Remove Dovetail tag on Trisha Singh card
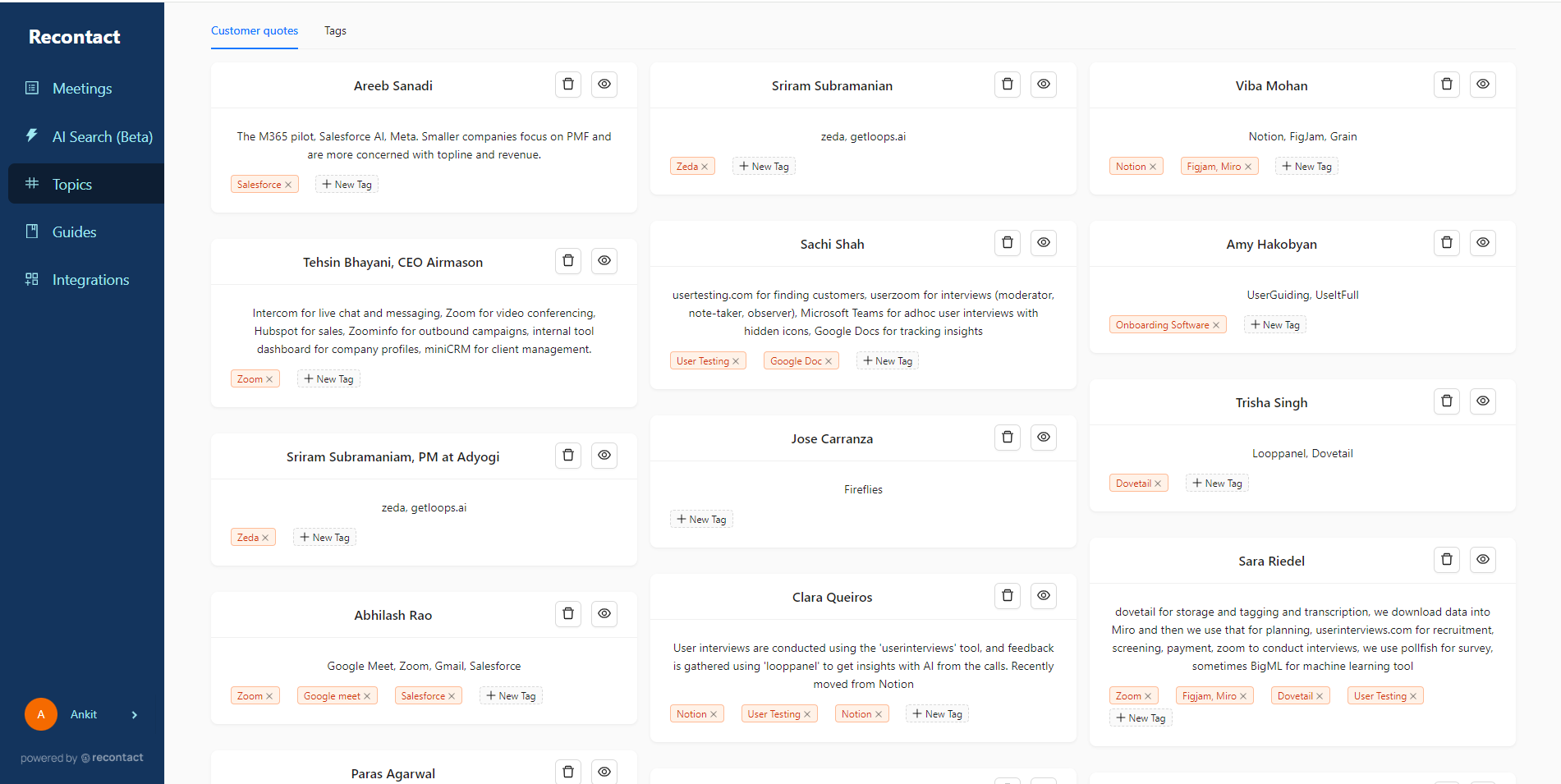 click(x=1158, y=484)
